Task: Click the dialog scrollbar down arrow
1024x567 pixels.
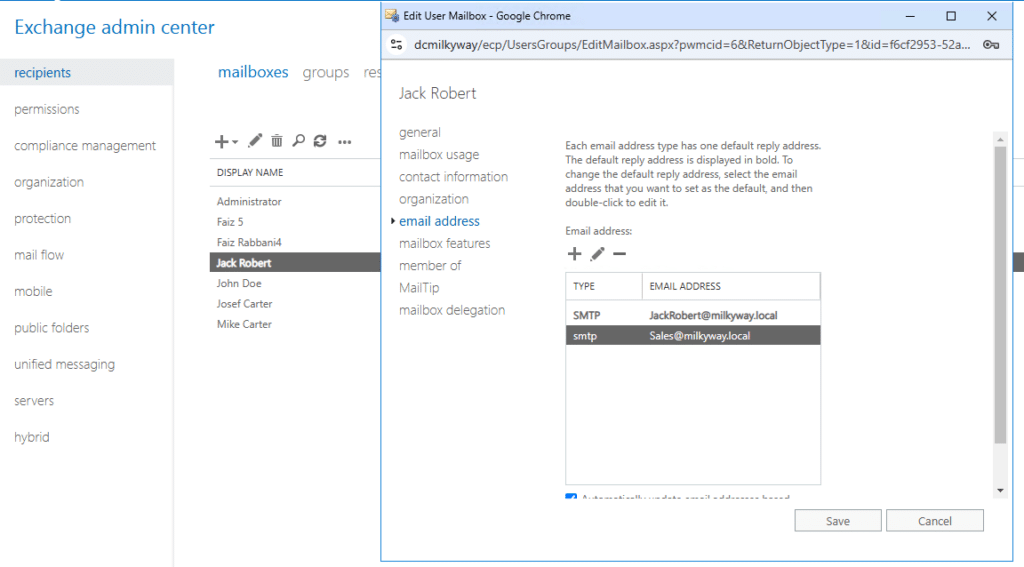Action: (x=1000, y=491)
